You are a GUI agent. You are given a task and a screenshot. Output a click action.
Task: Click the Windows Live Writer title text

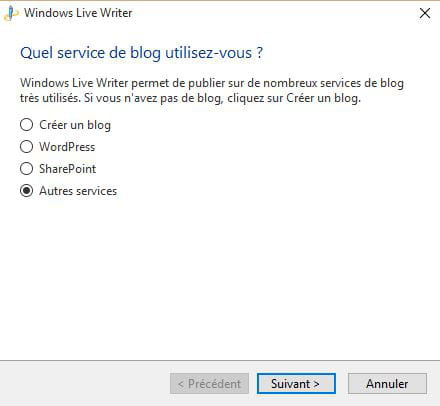(78, 13)
